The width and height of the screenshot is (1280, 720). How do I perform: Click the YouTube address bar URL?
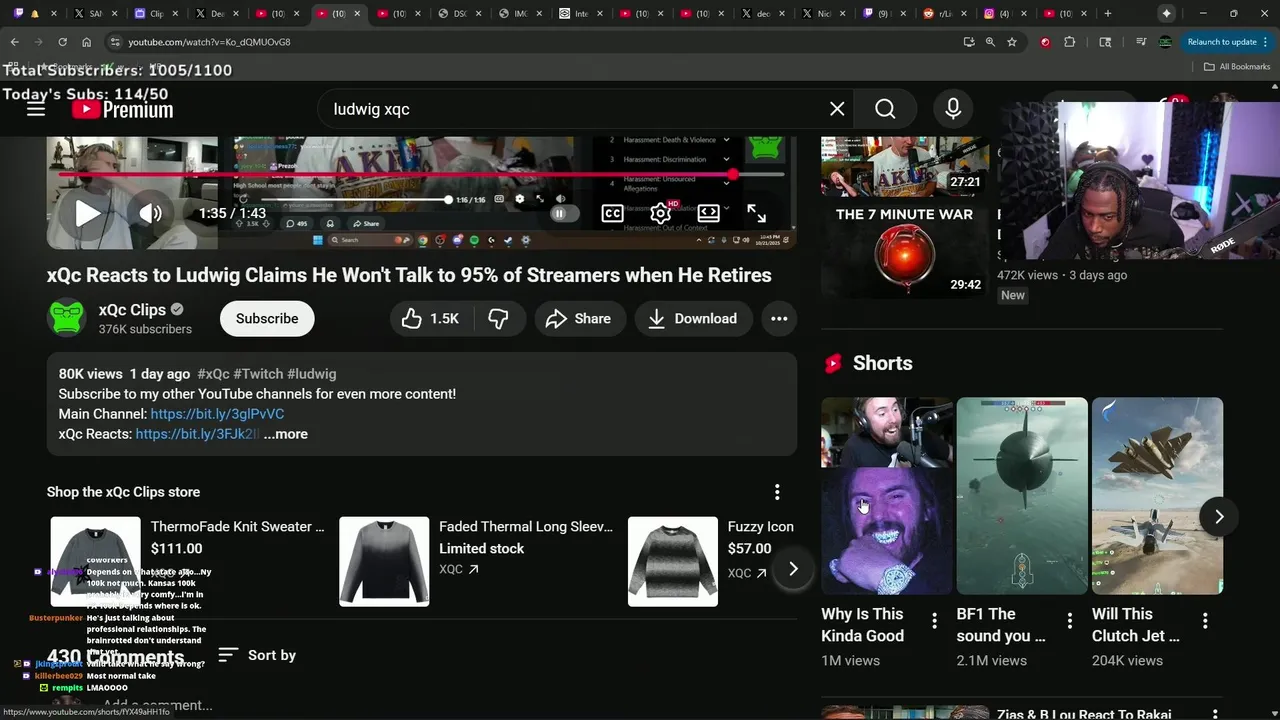pyautogui.click(x=210, y=42)
